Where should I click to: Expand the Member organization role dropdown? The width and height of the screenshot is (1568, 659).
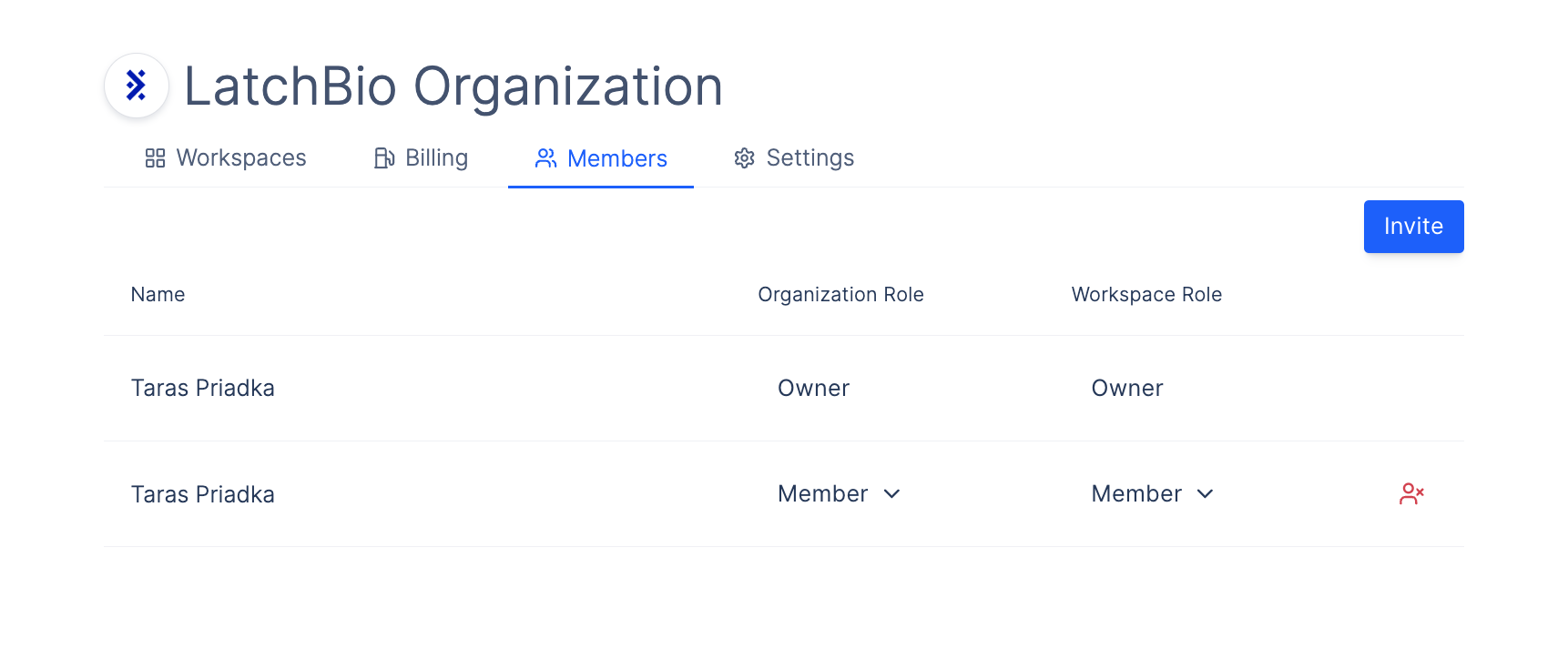839,494
